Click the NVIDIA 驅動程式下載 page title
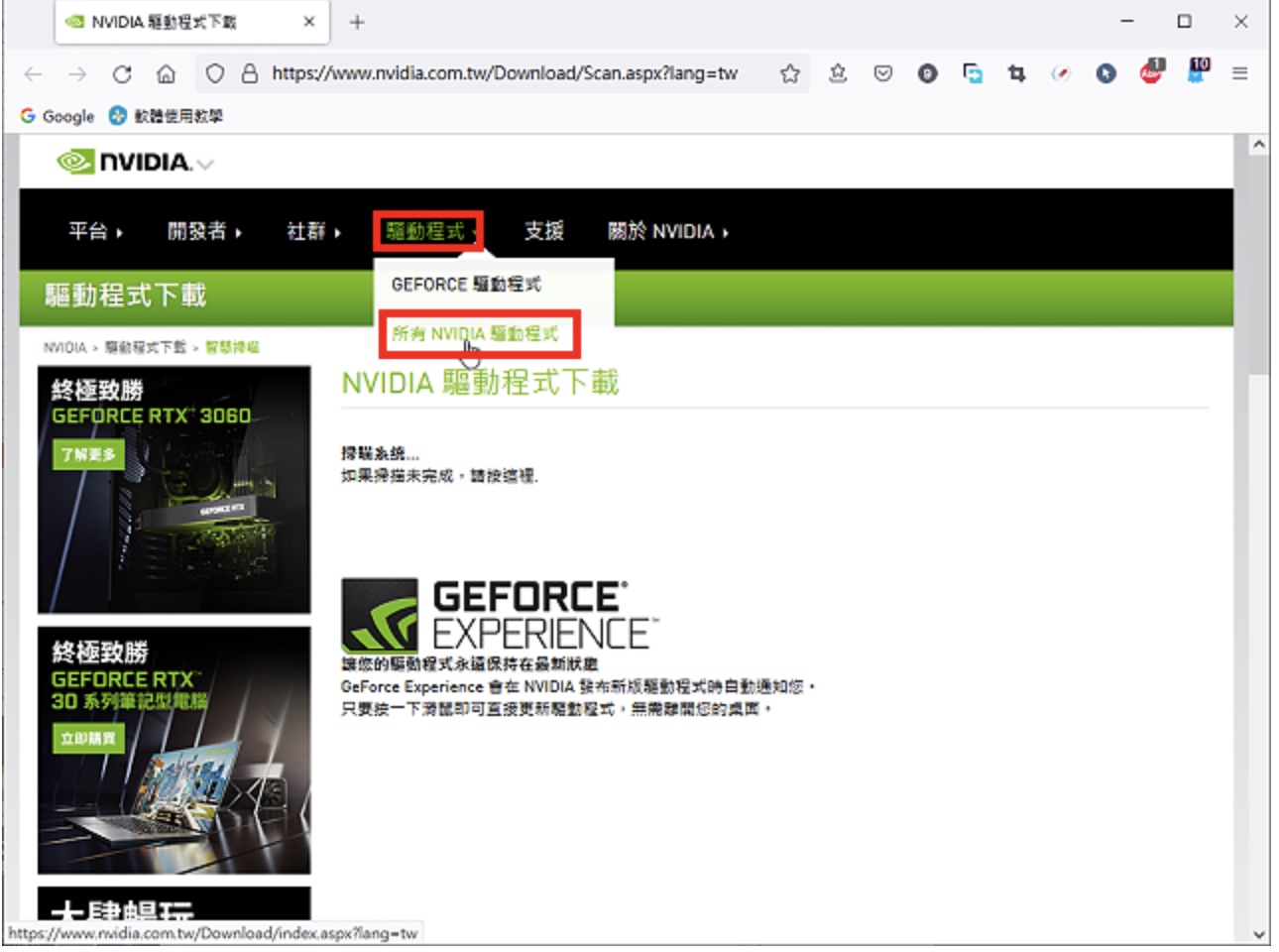 (480, 382)
